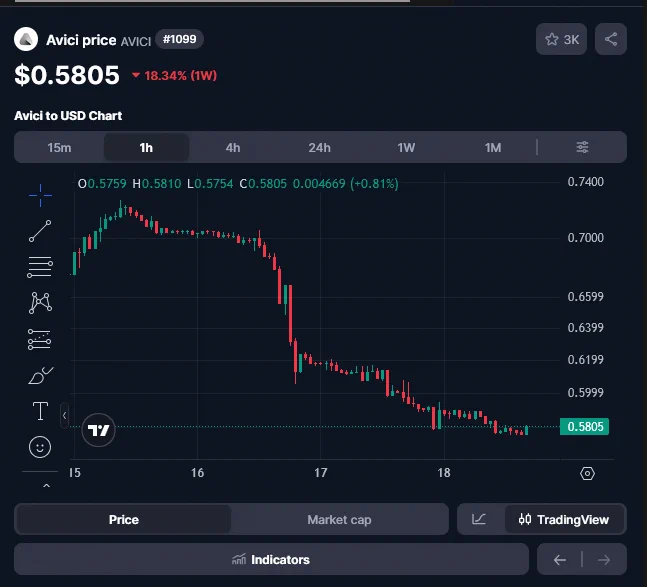The height and width of the screenshot is (587, 647).
Task: Click the 0.7400 price axis label
Action: point(586,182)
